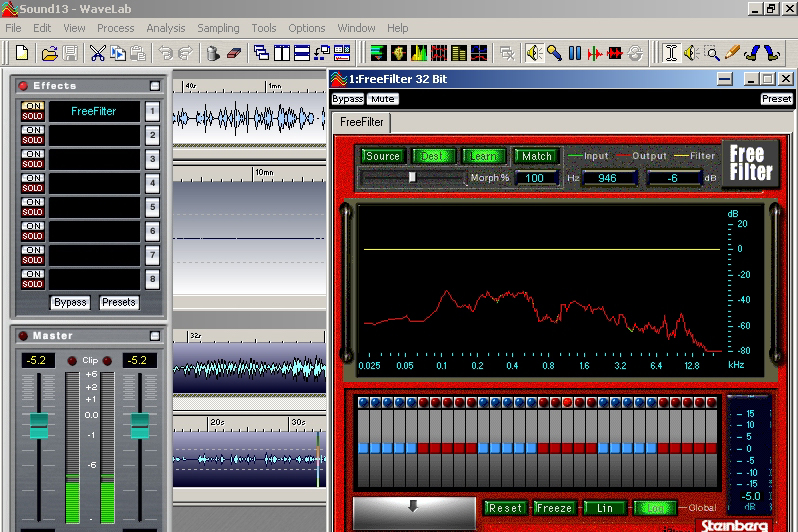Click the Eraser icon in the toolbar
The height and width of the screenshot is (532, 798).
pyautogui.click(x=235, y=52)
